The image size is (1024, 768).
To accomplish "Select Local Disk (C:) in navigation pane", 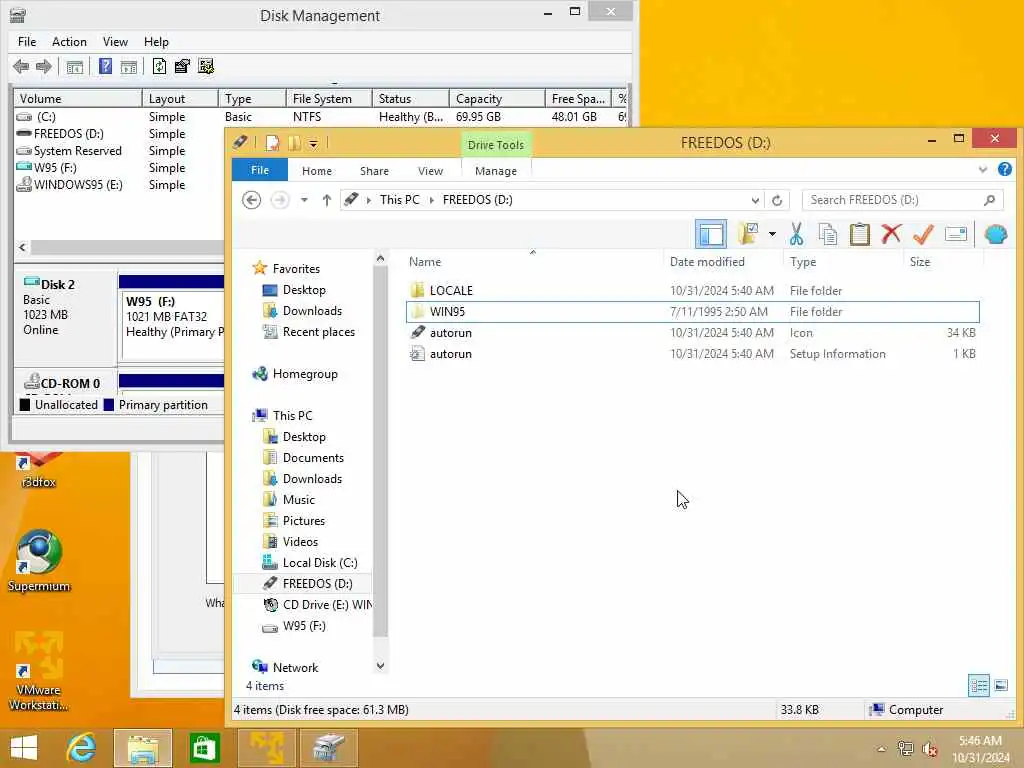I will (310, 562).
